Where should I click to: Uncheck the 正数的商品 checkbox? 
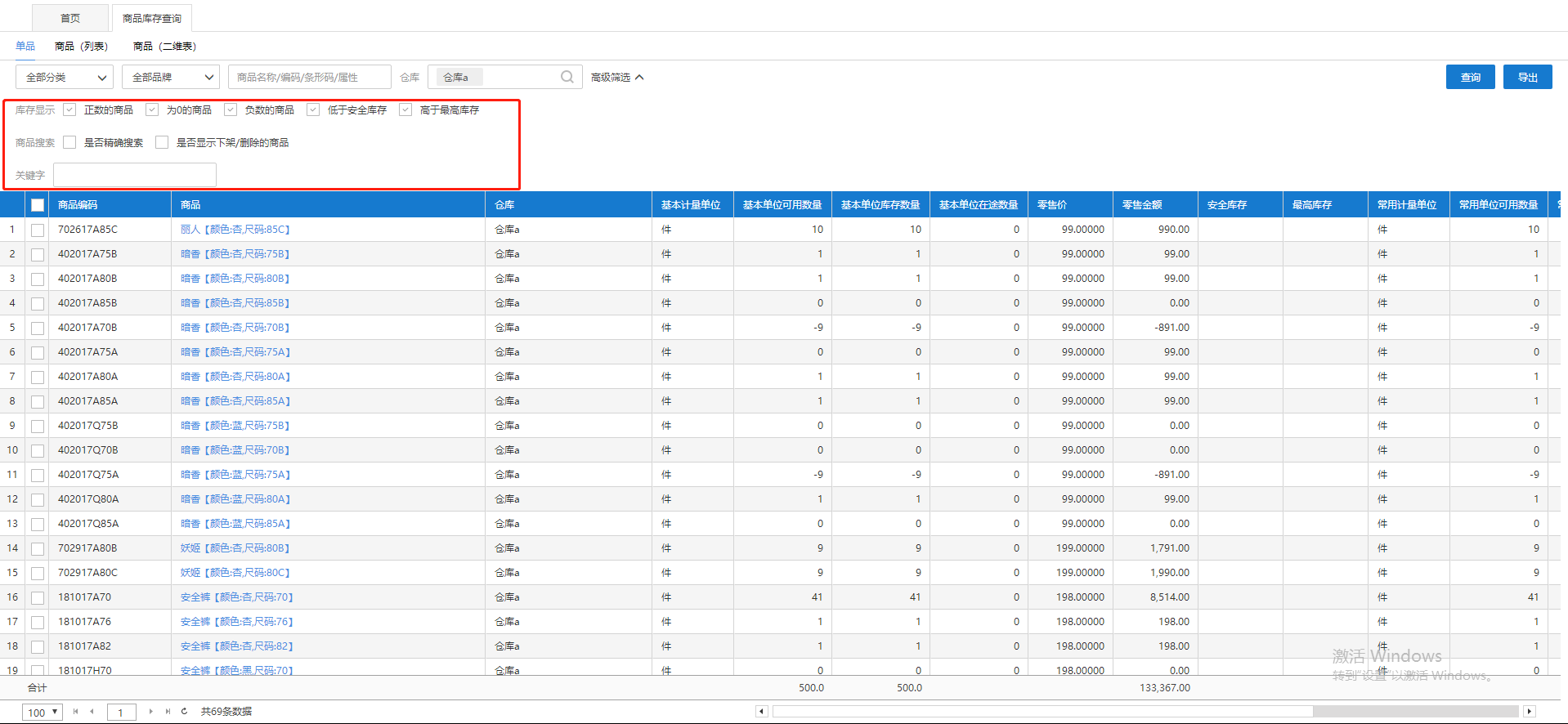[69, 109]
